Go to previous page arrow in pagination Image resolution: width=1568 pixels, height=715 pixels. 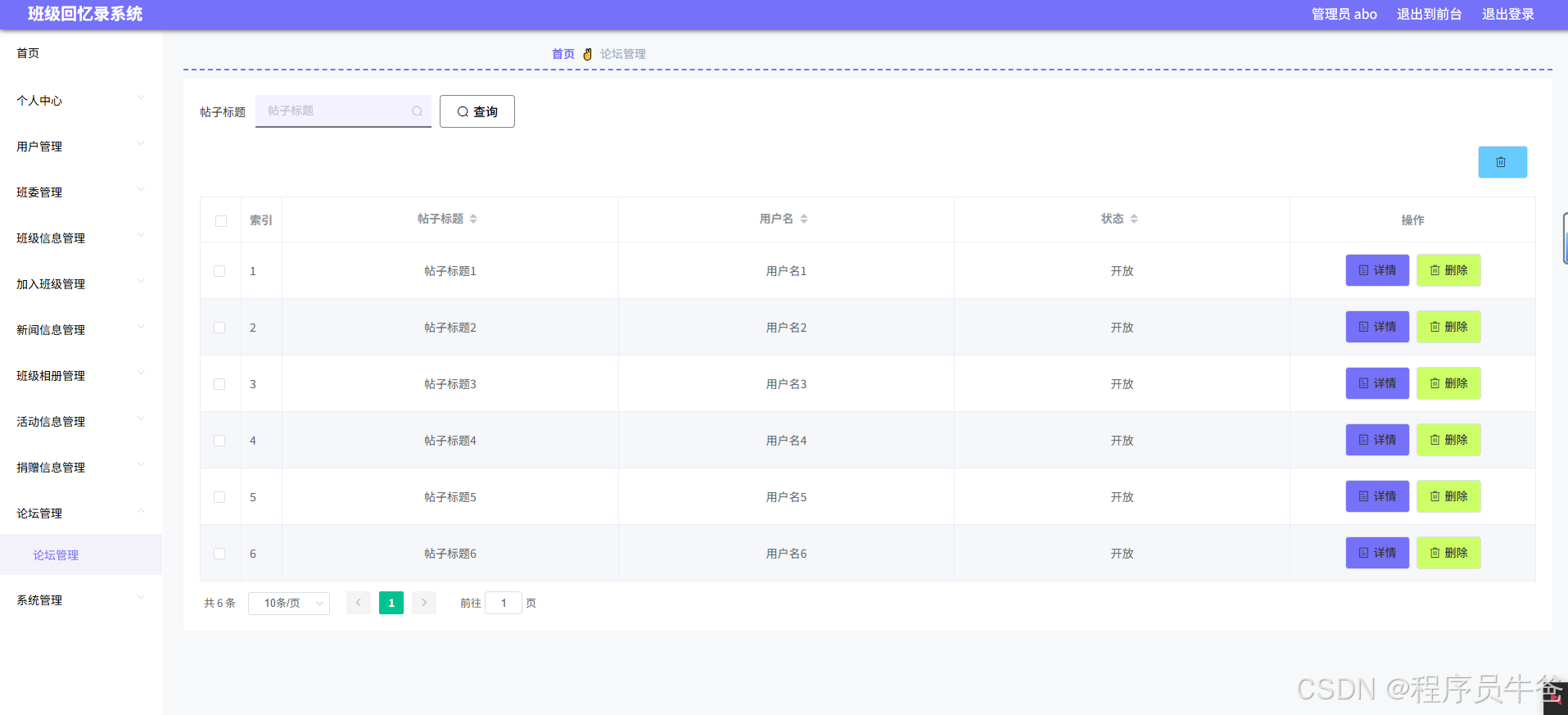pos(359,603)
